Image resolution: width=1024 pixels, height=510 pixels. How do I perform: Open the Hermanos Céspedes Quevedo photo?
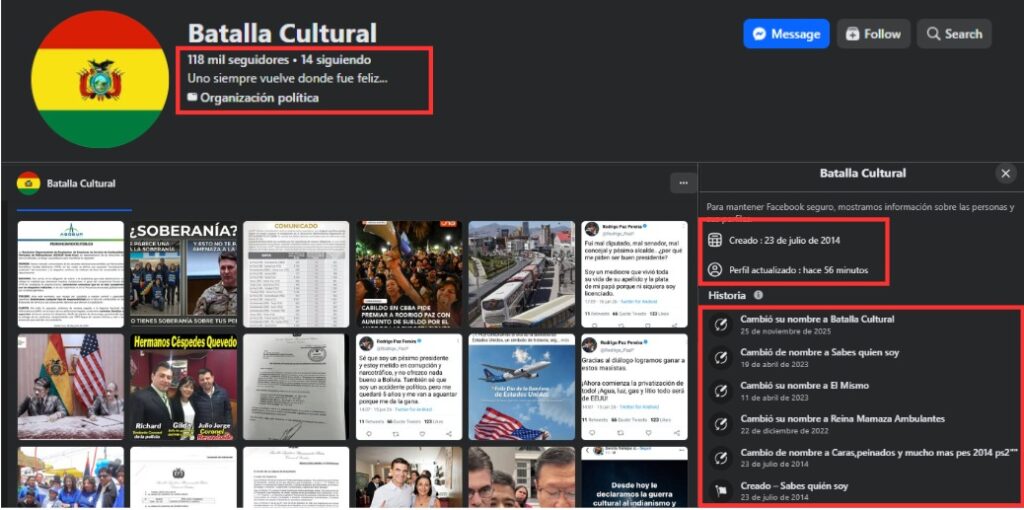pyautogui.click(x=183, y=387)
